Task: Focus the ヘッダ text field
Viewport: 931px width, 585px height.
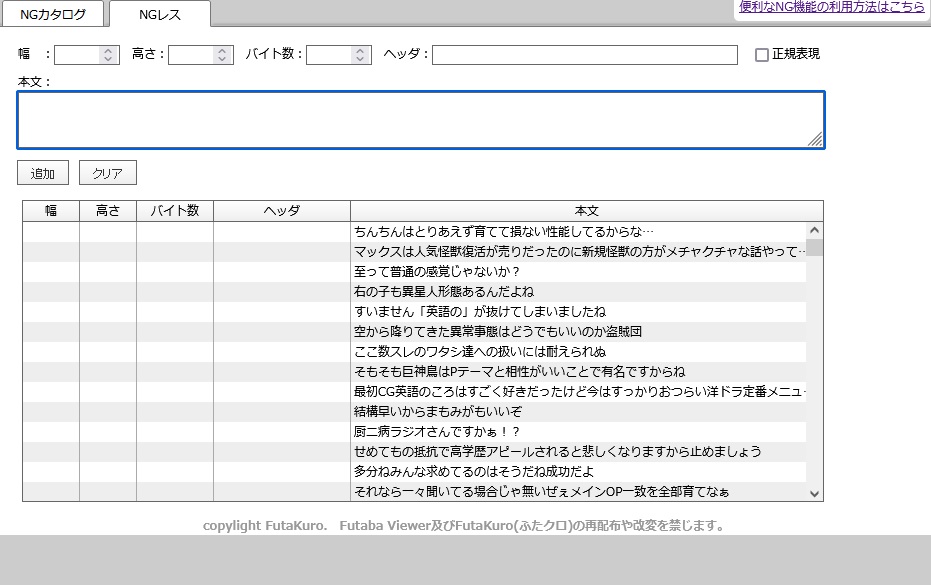Action: point(584,55)
